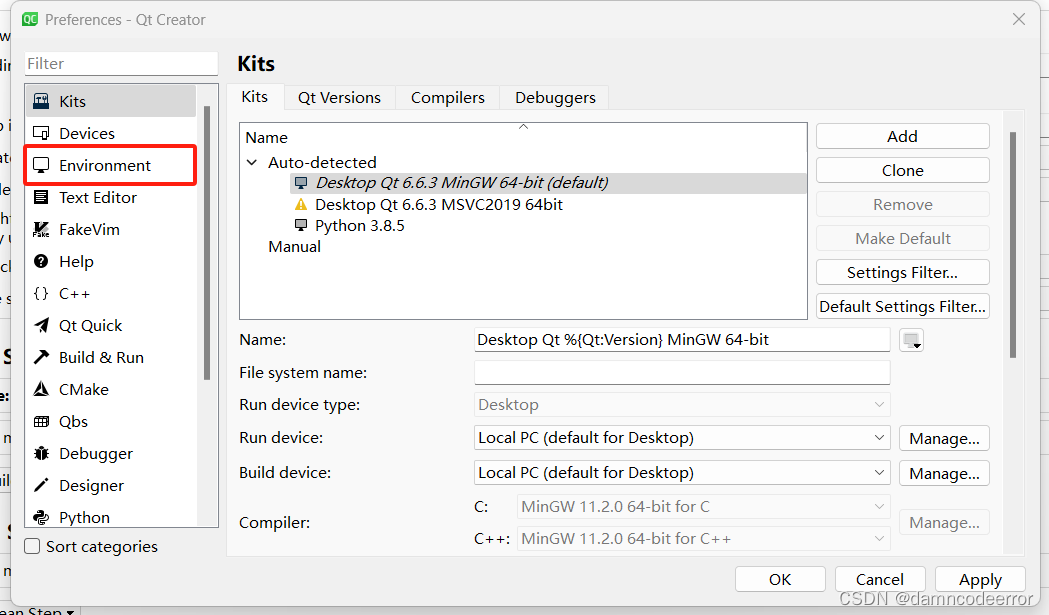Click the File system name field
Screen dimensions: 1049x615
tap(682, 373)
